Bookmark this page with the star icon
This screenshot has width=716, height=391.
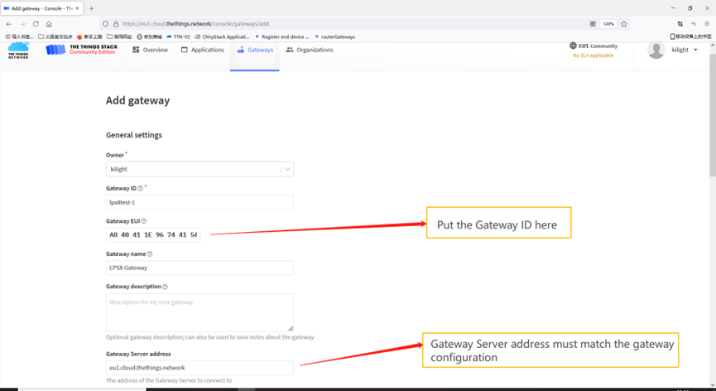(x=624, y=24)
